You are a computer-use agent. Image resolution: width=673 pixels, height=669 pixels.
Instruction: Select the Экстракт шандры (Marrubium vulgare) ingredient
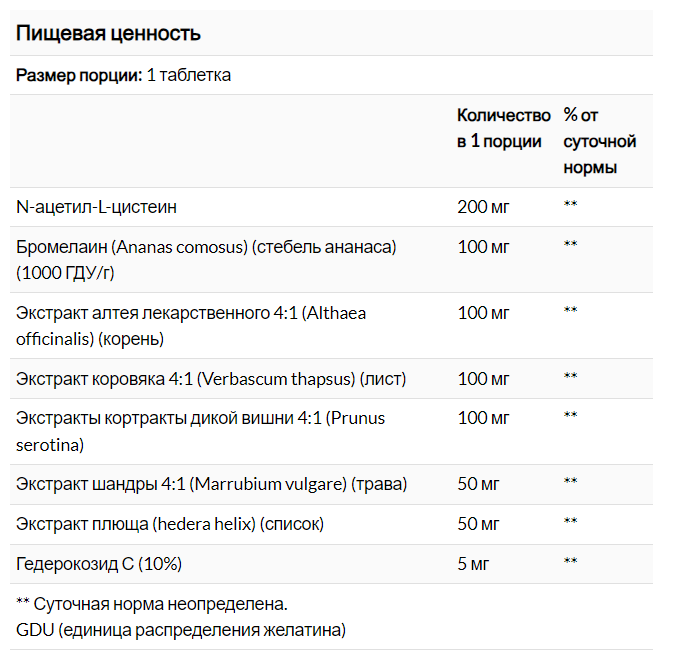tap(211, 483)
